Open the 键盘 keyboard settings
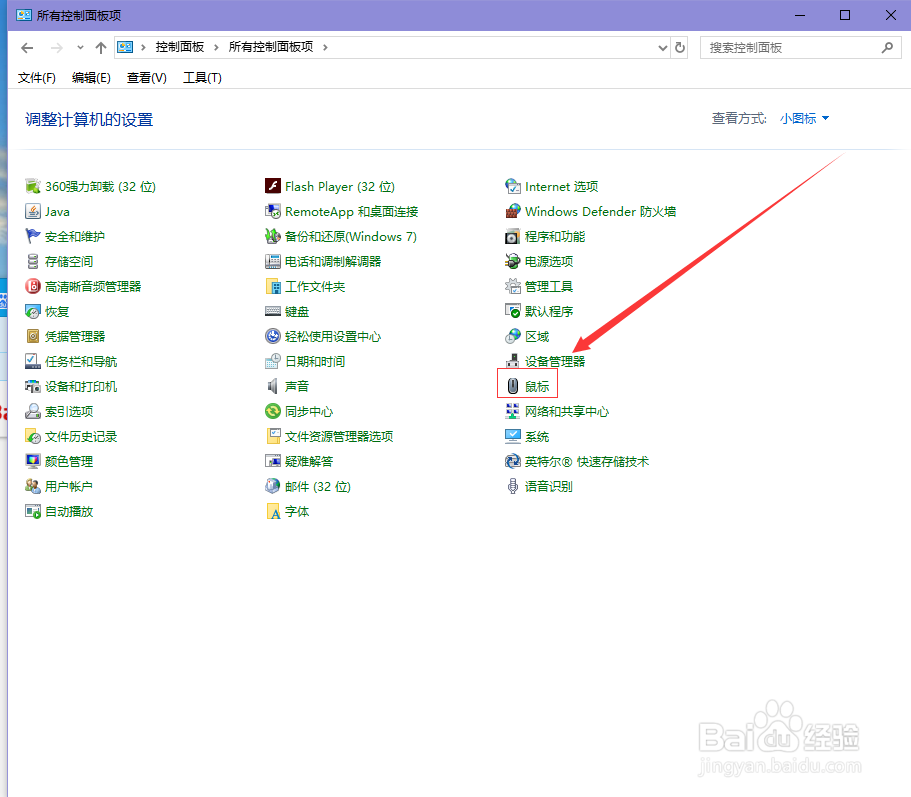The height and width of the screenshot is (797, 911). (299, 311)
